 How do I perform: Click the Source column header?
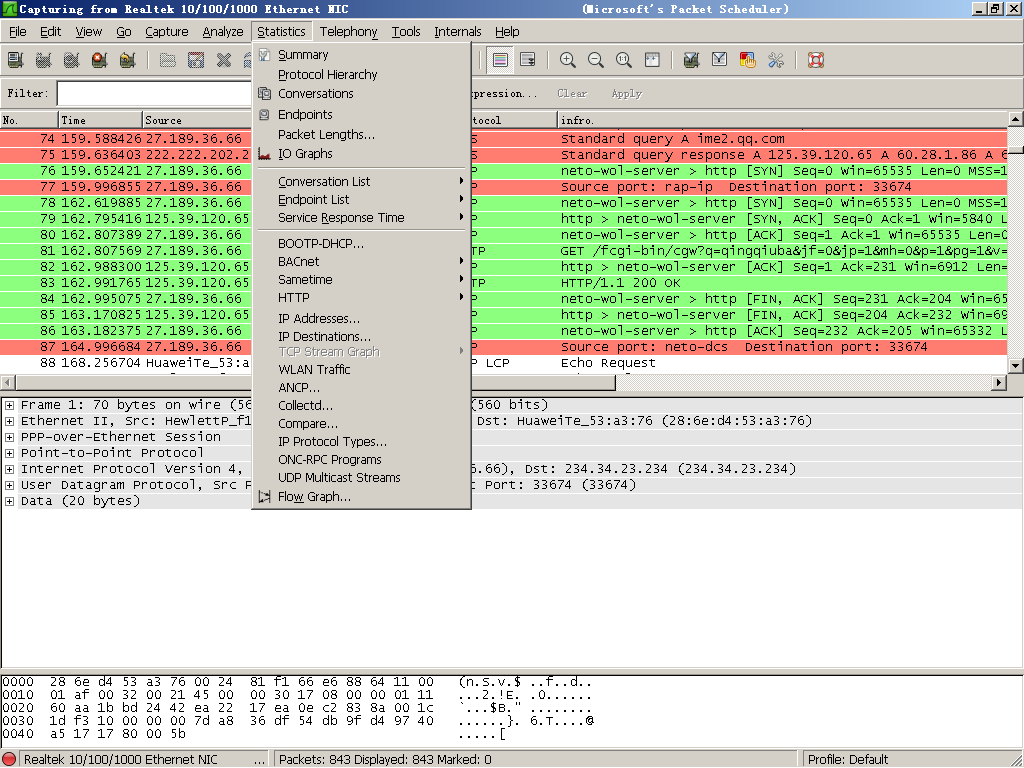click(197, 120)
